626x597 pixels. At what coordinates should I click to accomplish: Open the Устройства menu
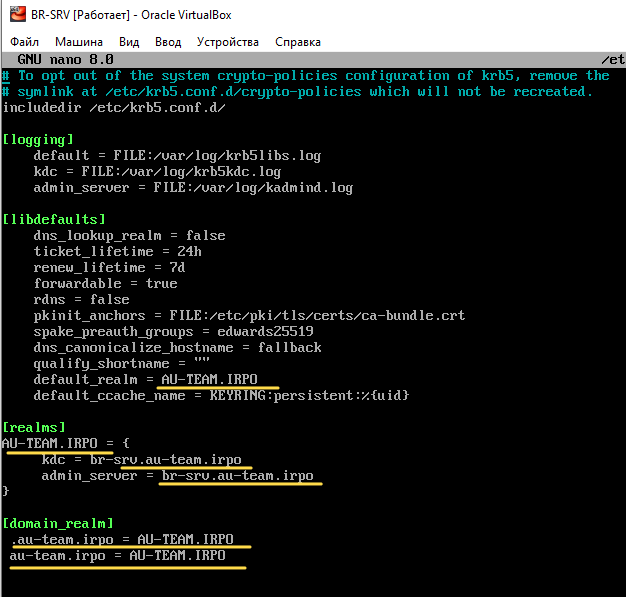tap(228, 42)
